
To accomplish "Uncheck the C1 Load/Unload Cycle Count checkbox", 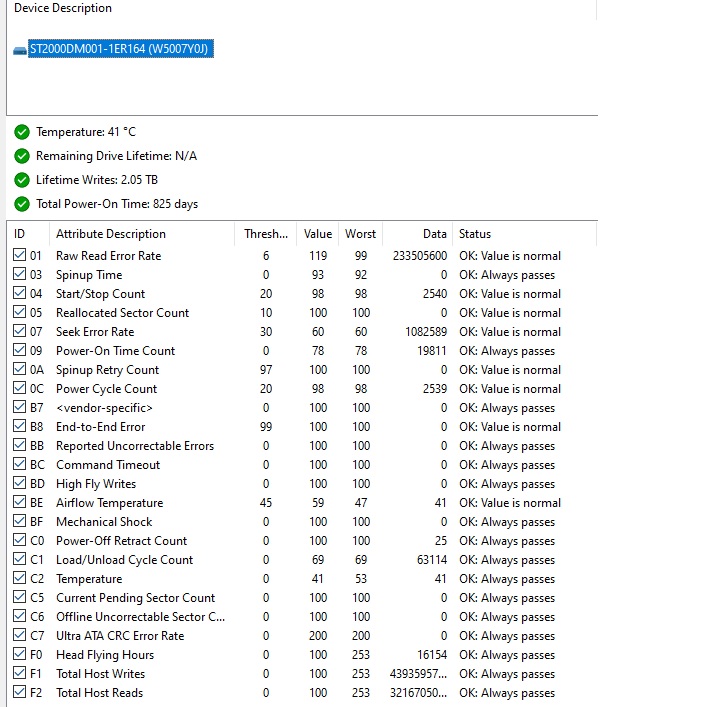I will pos(19,559).
